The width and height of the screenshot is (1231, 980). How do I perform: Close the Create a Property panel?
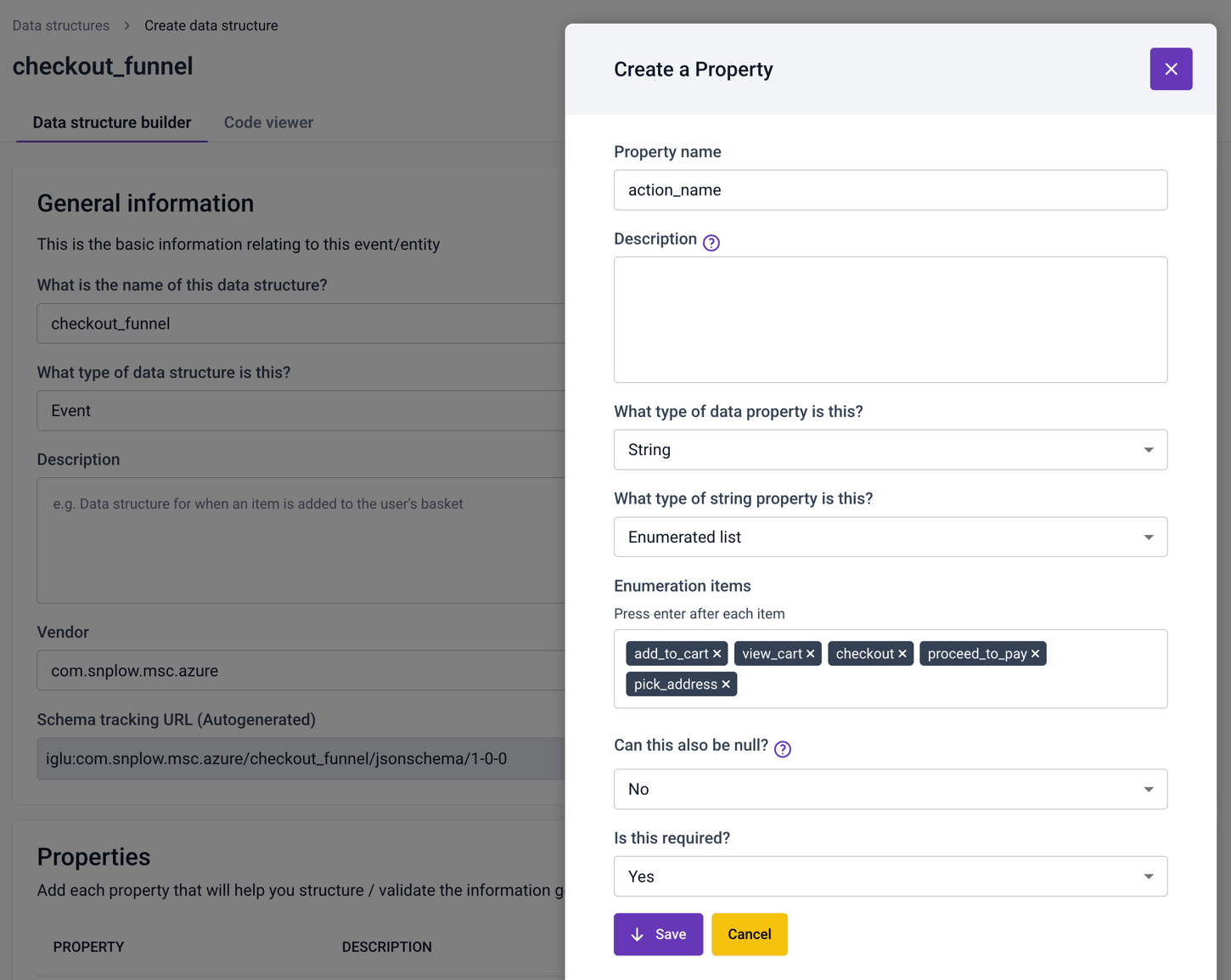tap(1170, 69)
